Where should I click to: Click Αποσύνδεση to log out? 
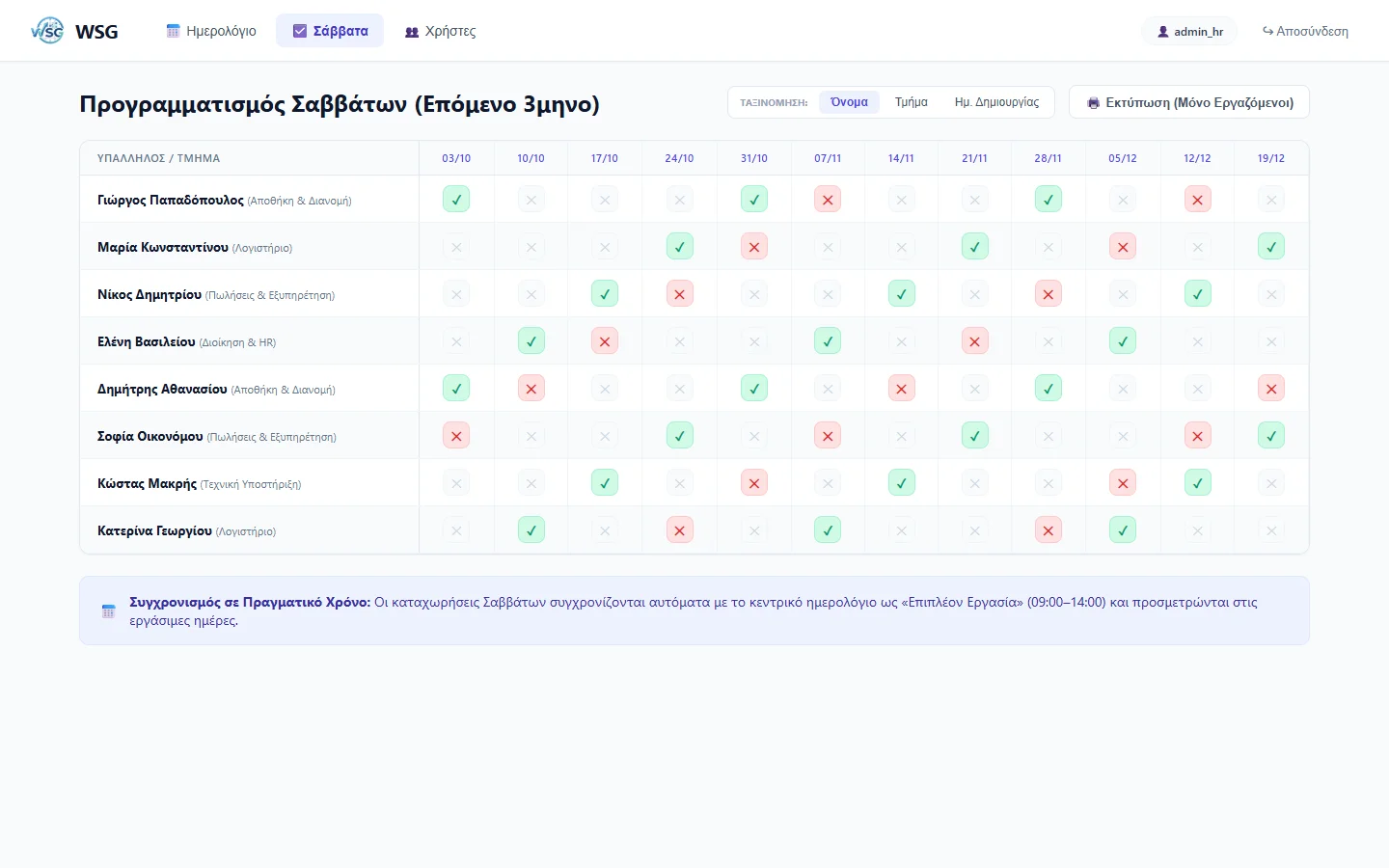coord(1305,32)
